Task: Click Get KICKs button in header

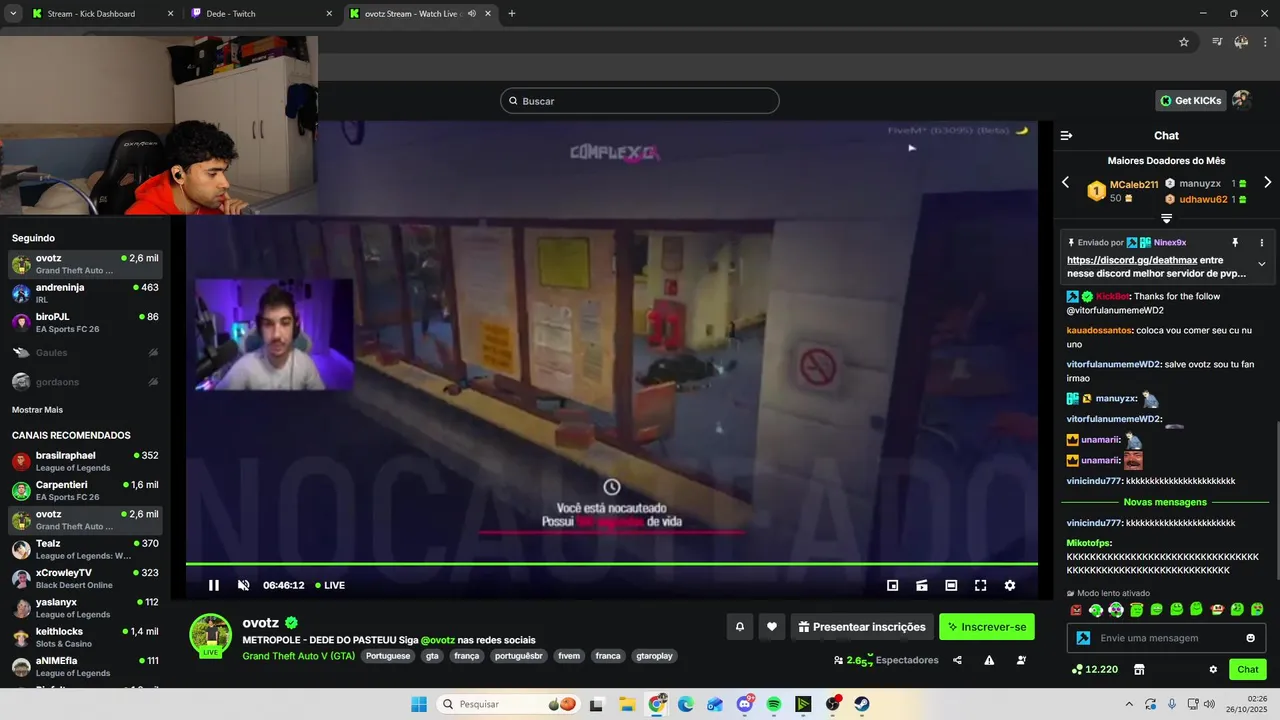Action: pyautogui.click(x=1190, y=100)
